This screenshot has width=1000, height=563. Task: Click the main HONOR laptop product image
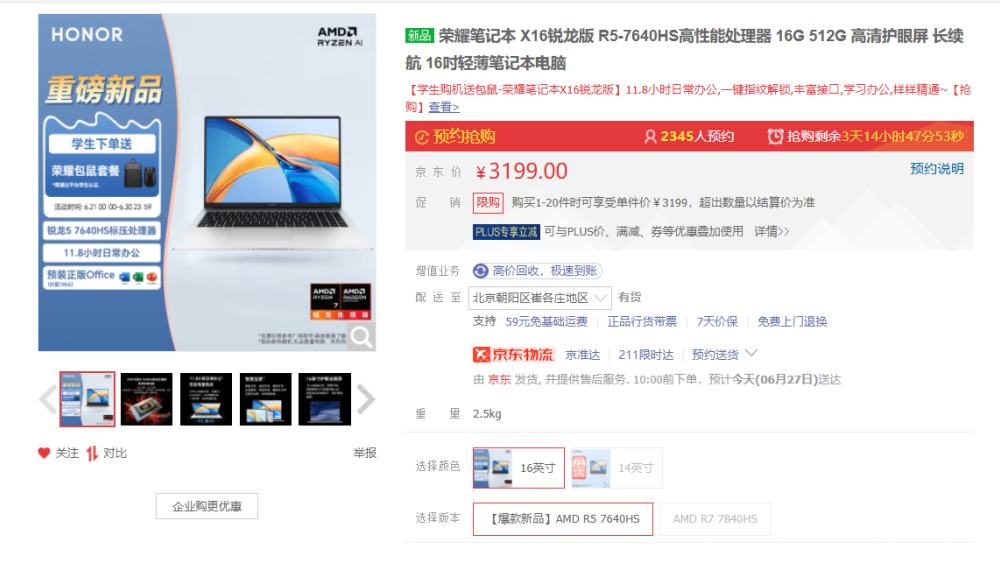[207, 182]
